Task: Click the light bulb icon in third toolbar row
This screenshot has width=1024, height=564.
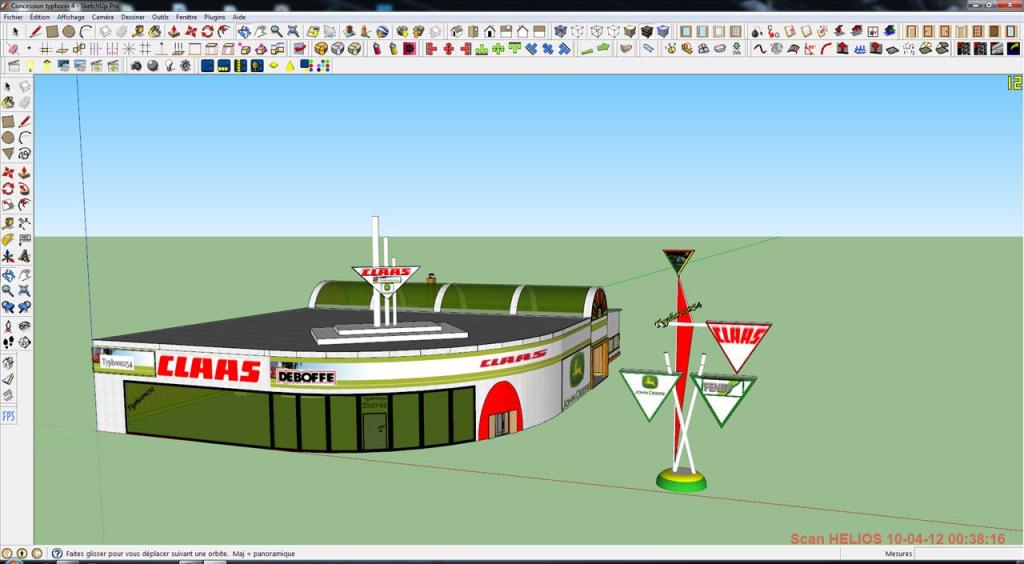Action: coord(30,65)
